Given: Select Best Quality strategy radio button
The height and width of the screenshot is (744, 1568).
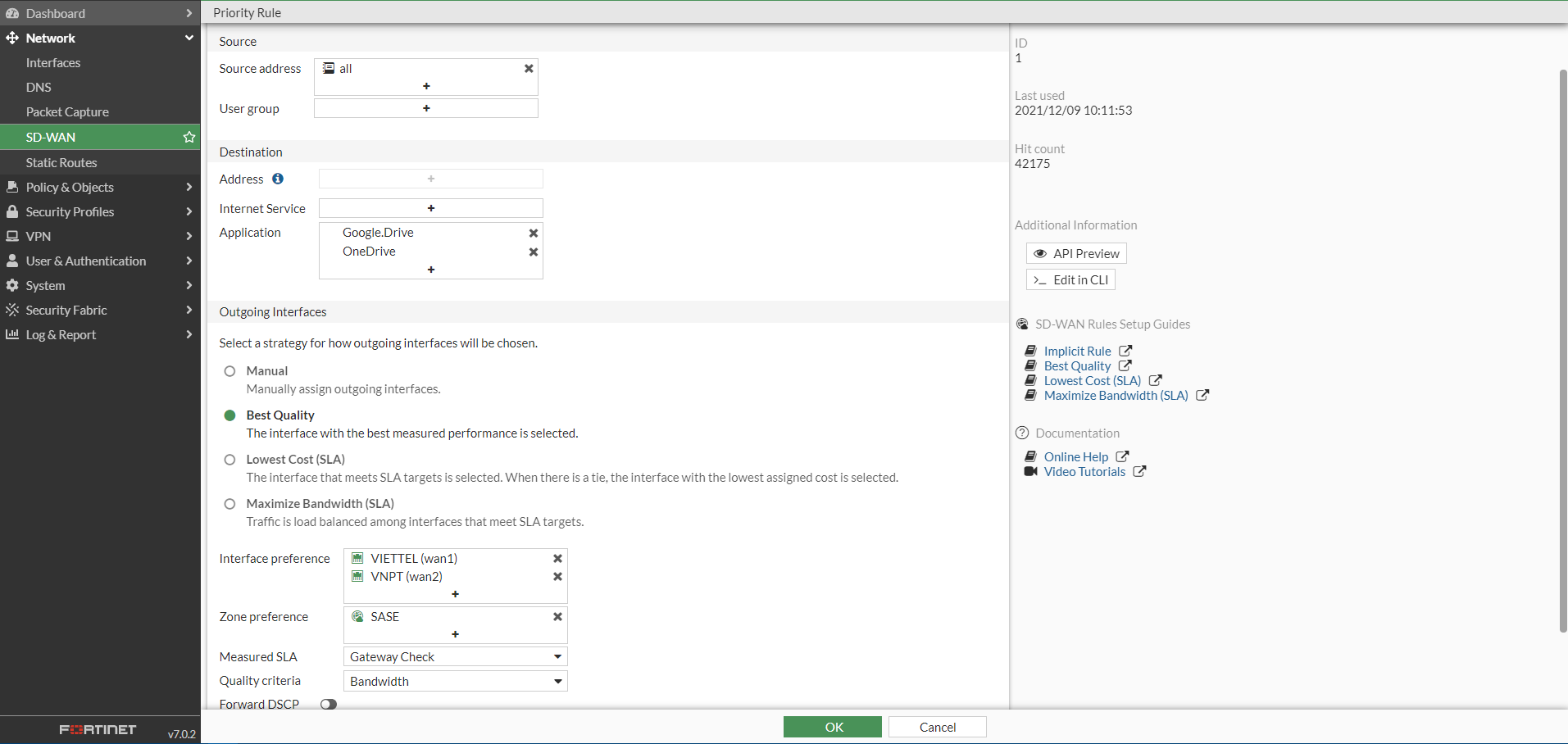Looking at the screenshot, I should point(230,415).
